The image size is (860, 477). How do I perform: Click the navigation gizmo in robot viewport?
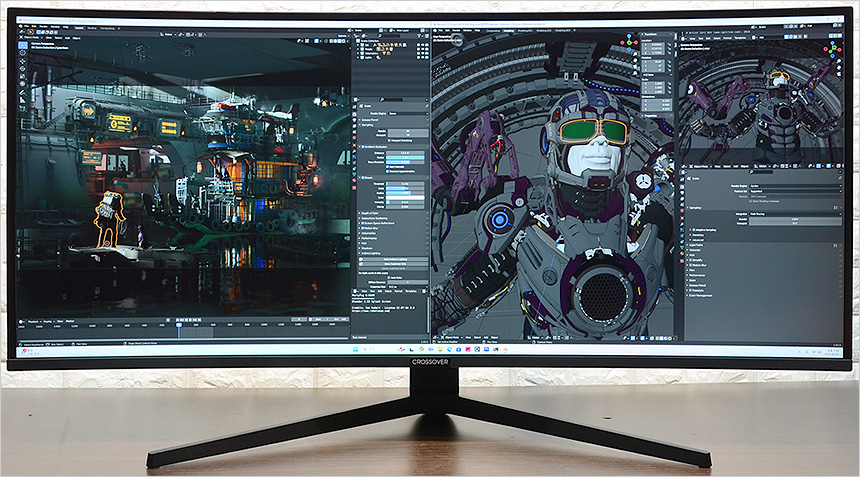(629, 44)
